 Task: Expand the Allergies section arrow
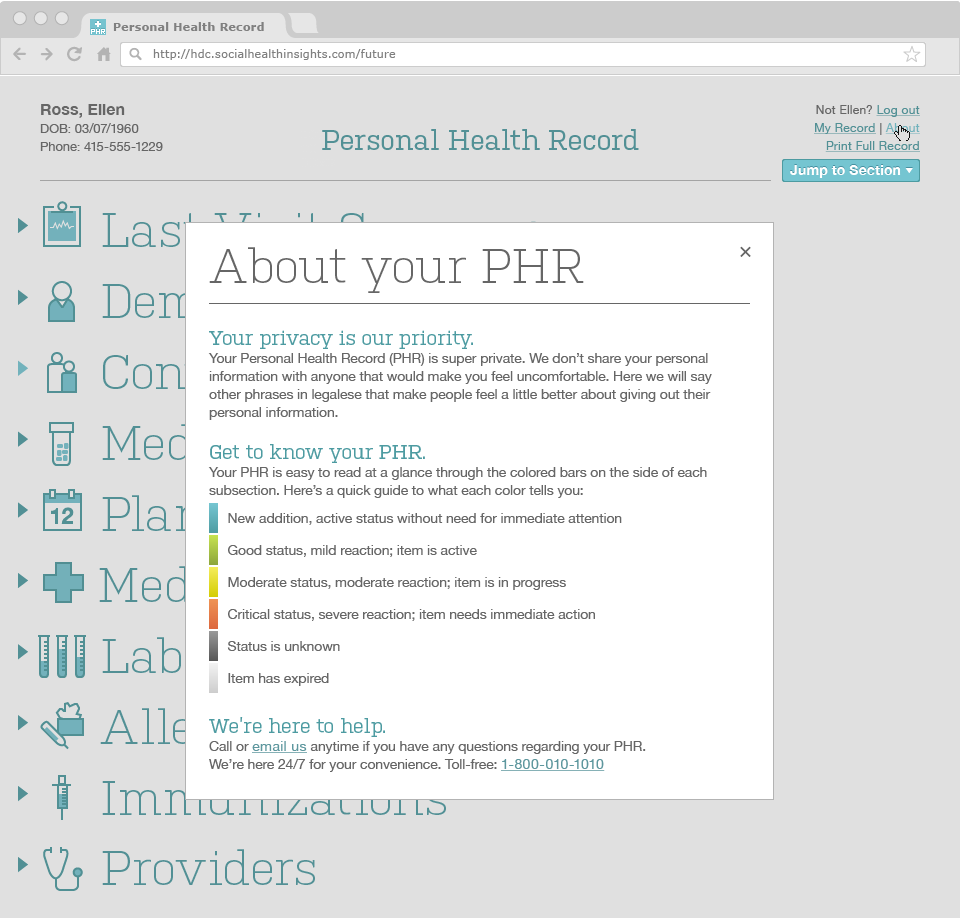tap(23, 722)
